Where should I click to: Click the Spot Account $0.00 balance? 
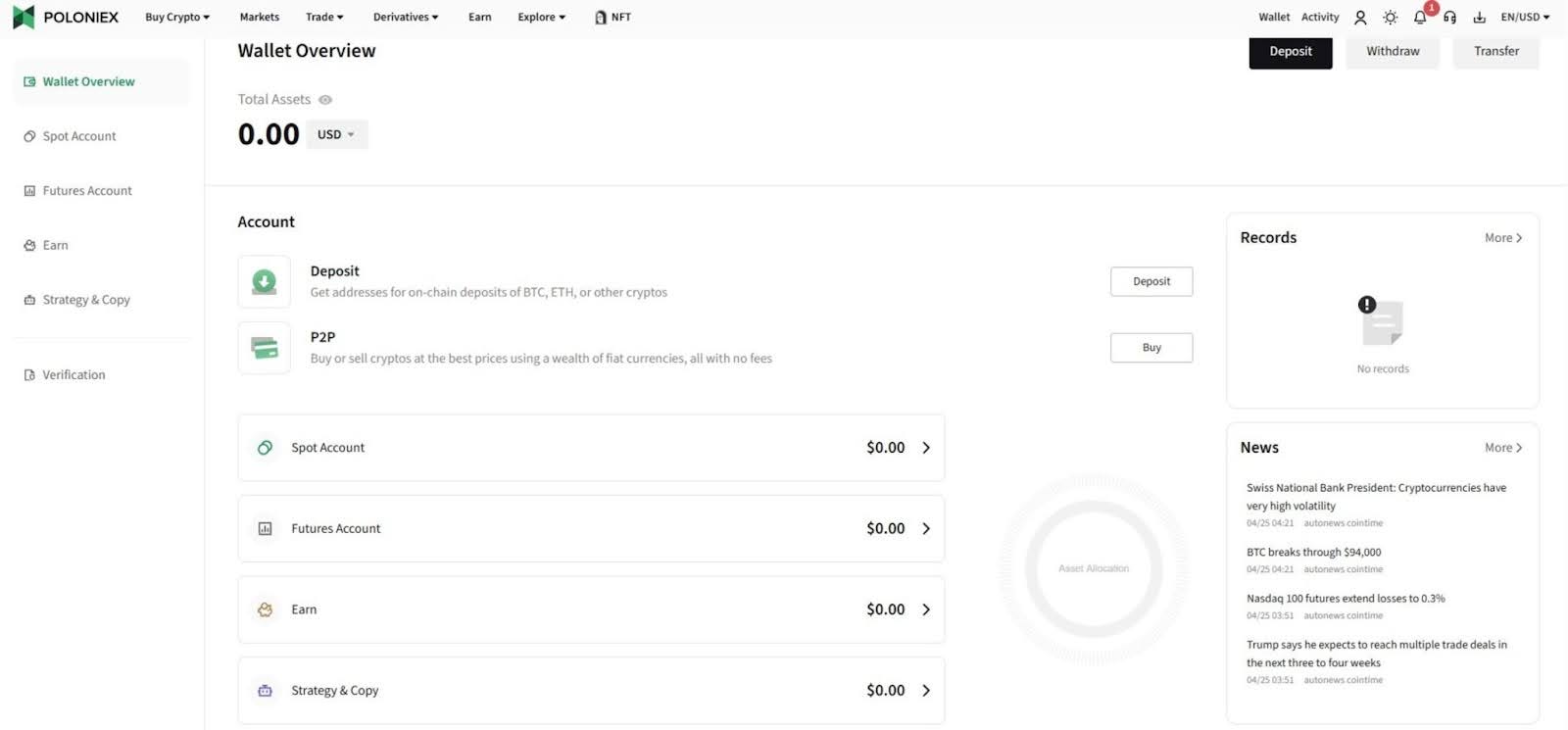pos(886,448)
